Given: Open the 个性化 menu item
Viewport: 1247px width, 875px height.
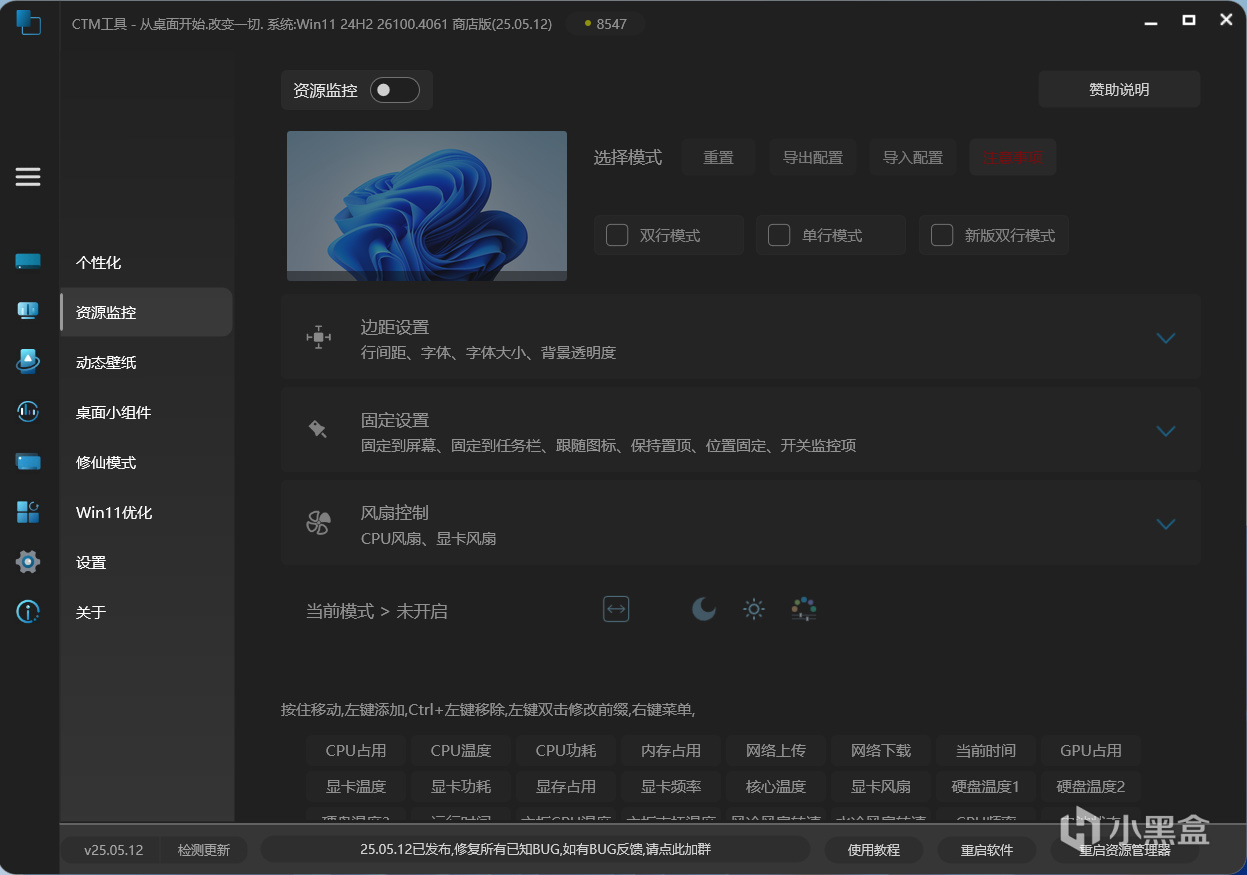Looking at the screenshot, I should pyautogui.click(x=146, y=262).
